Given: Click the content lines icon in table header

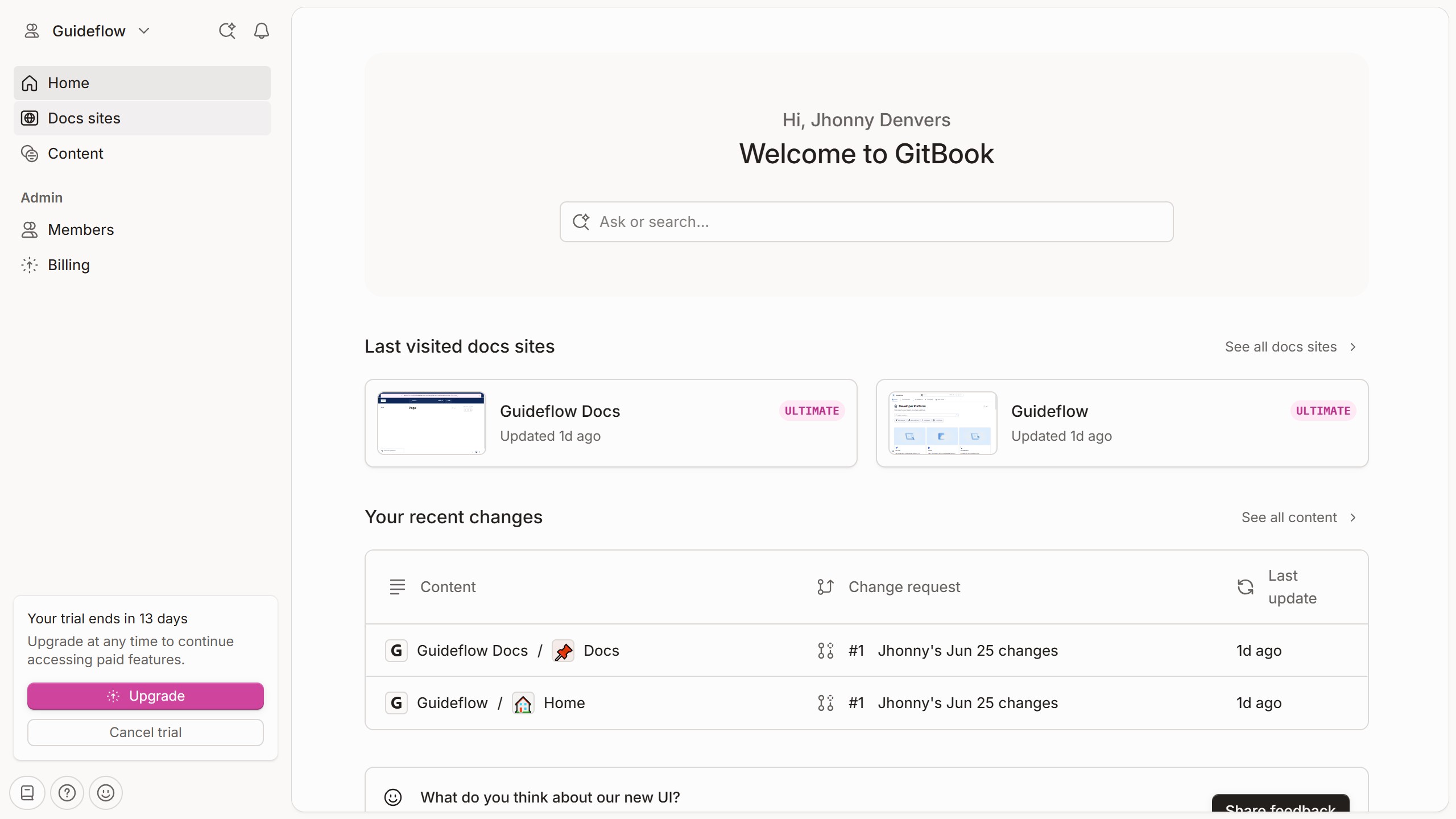Looking at the screenshot, I should 398,587.
